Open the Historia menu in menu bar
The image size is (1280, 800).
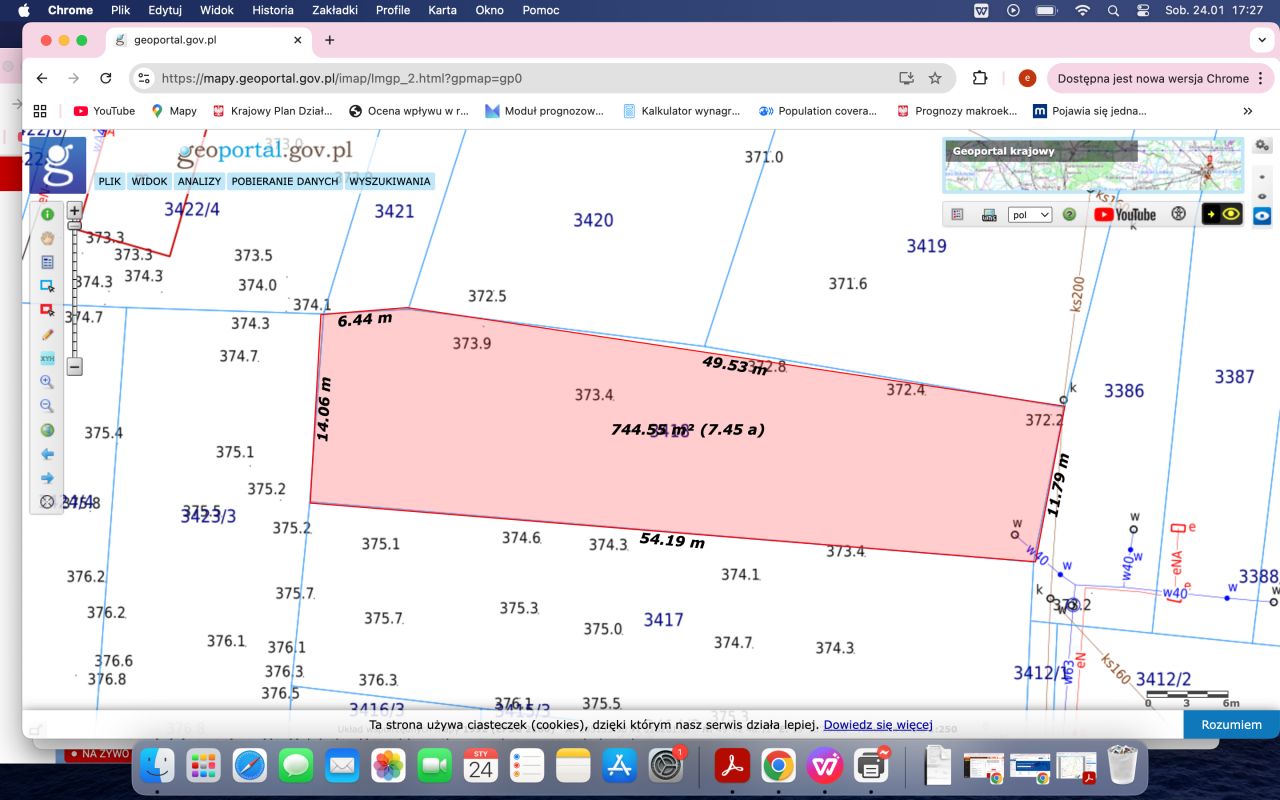tap(273, 10)
